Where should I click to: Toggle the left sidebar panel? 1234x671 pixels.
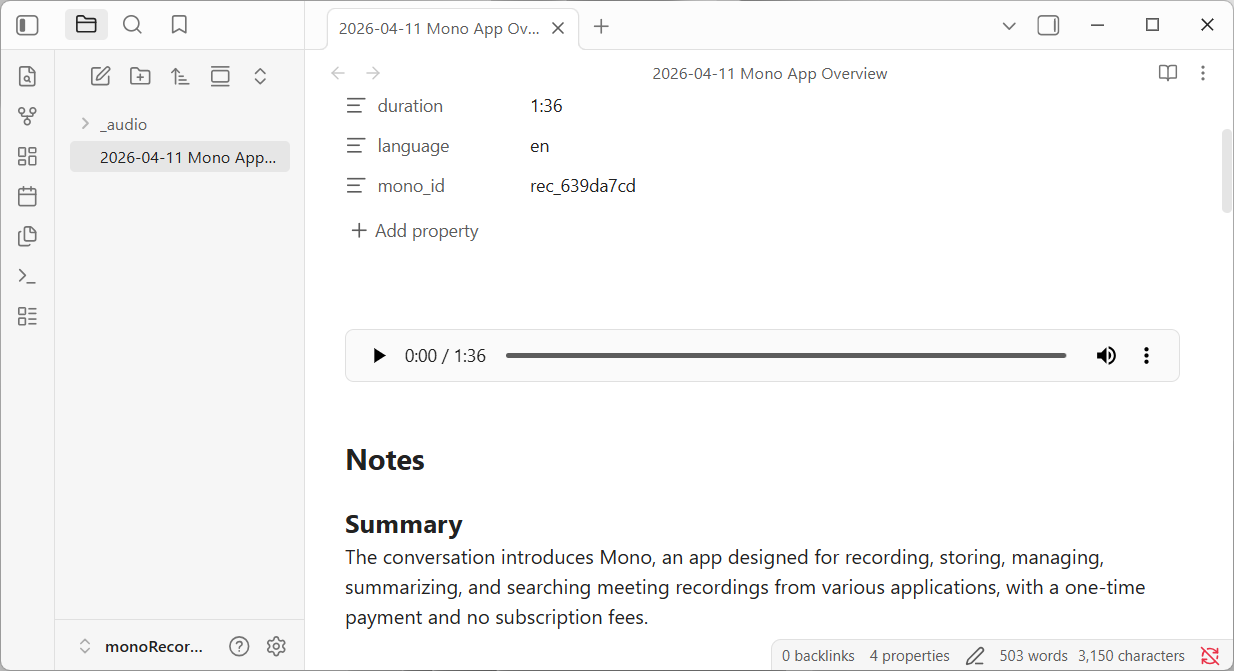coord(27,25)
